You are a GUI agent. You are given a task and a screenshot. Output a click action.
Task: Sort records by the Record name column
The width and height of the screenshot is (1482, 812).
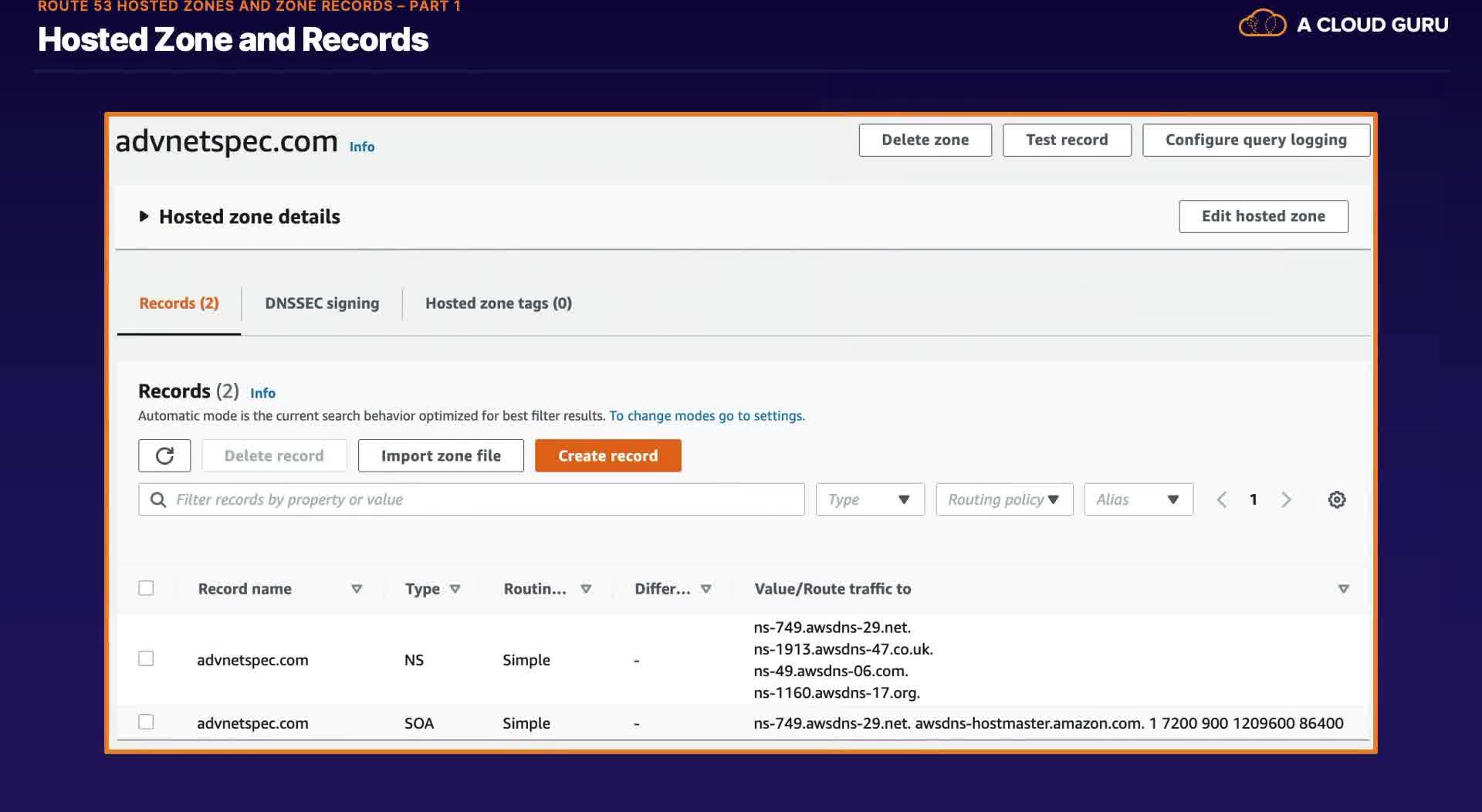pyautogui.click(x=356, y=589)
